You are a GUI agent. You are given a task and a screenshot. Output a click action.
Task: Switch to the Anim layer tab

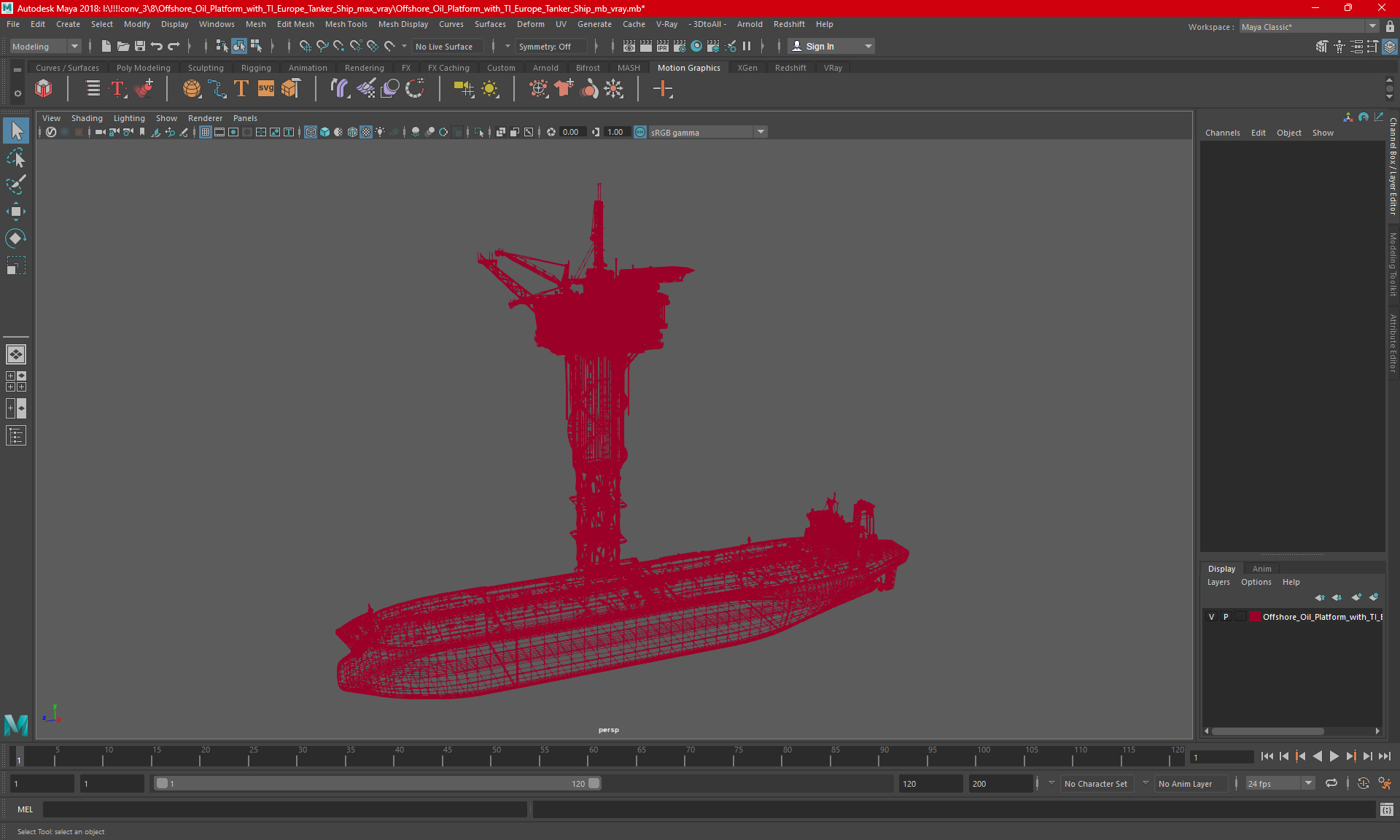coord(1261,569)
